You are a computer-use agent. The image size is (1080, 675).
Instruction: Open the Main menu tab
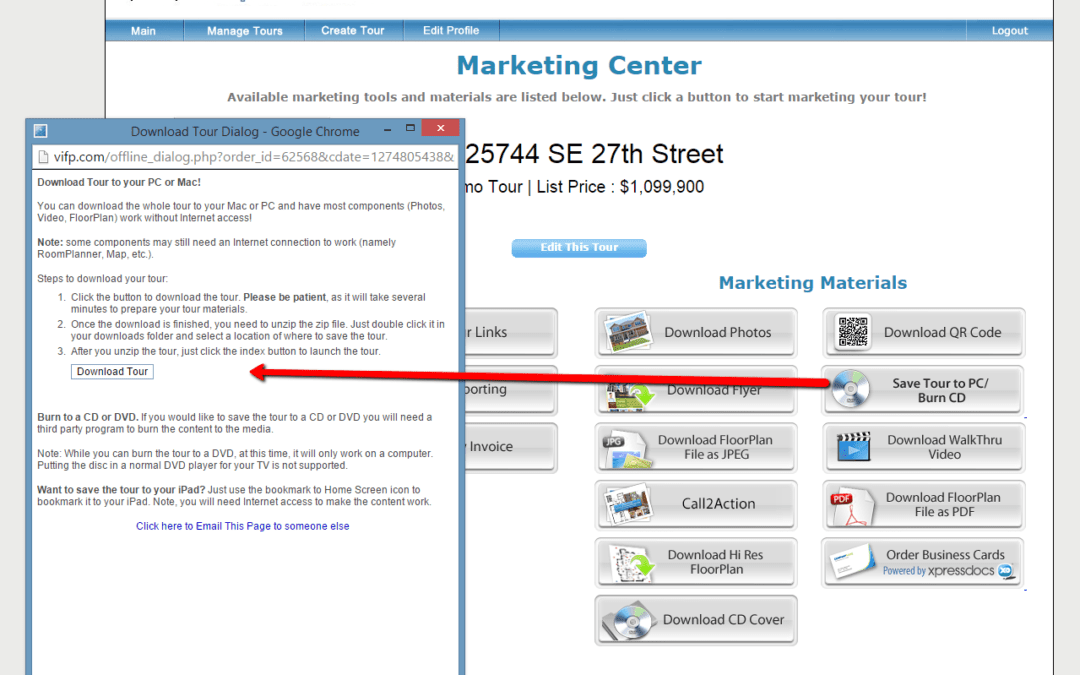tap(143, 31)
